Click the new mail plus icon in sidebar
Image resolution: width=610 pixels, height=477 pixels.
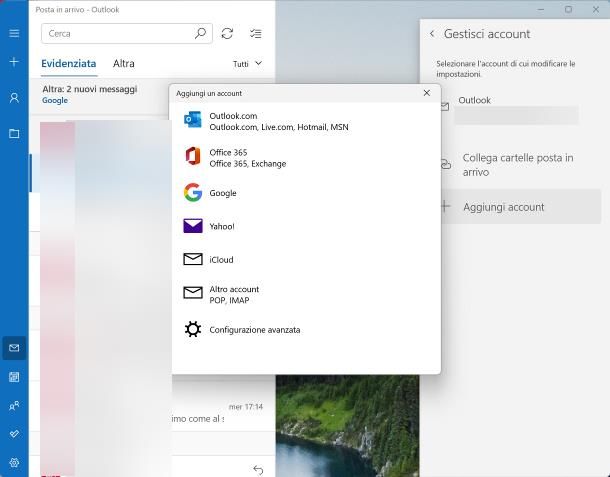click(x=14, y=62)
